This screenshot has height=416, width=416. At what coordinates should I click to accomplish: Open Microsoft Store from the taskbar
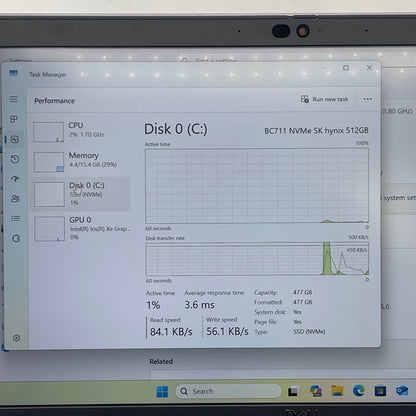click(x=380, y=391)
